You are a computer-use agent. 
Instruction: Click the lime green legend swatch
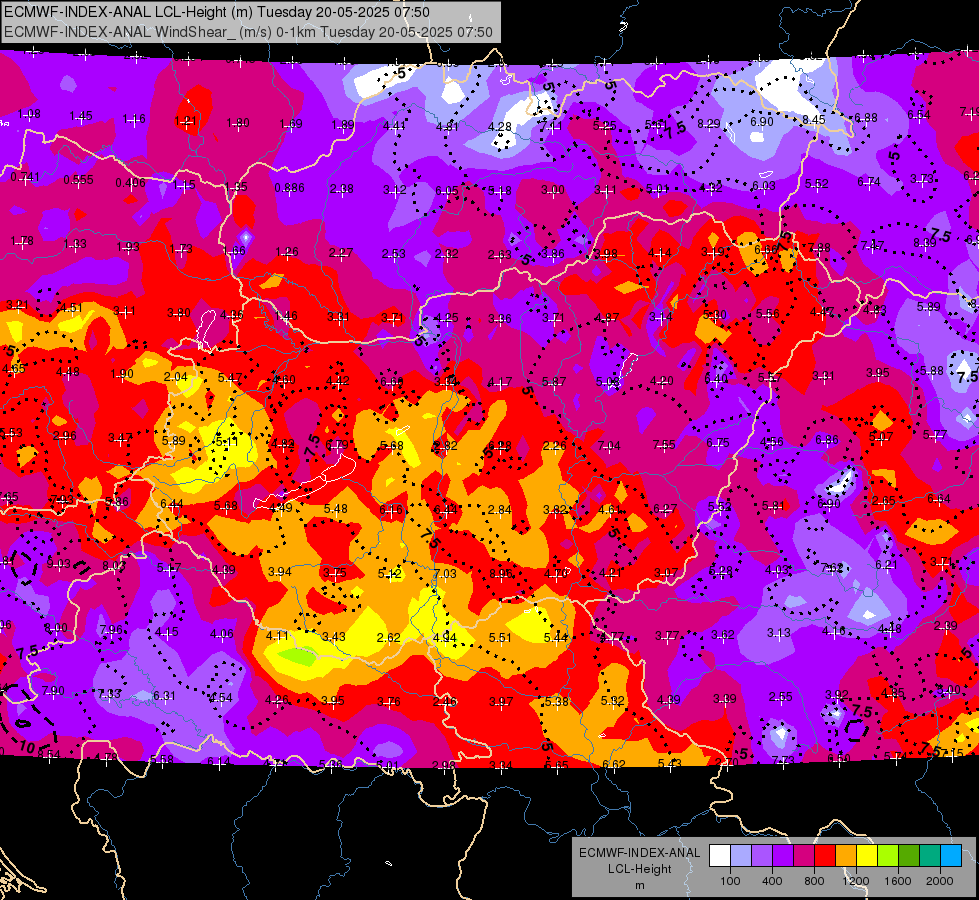[888, 856]
